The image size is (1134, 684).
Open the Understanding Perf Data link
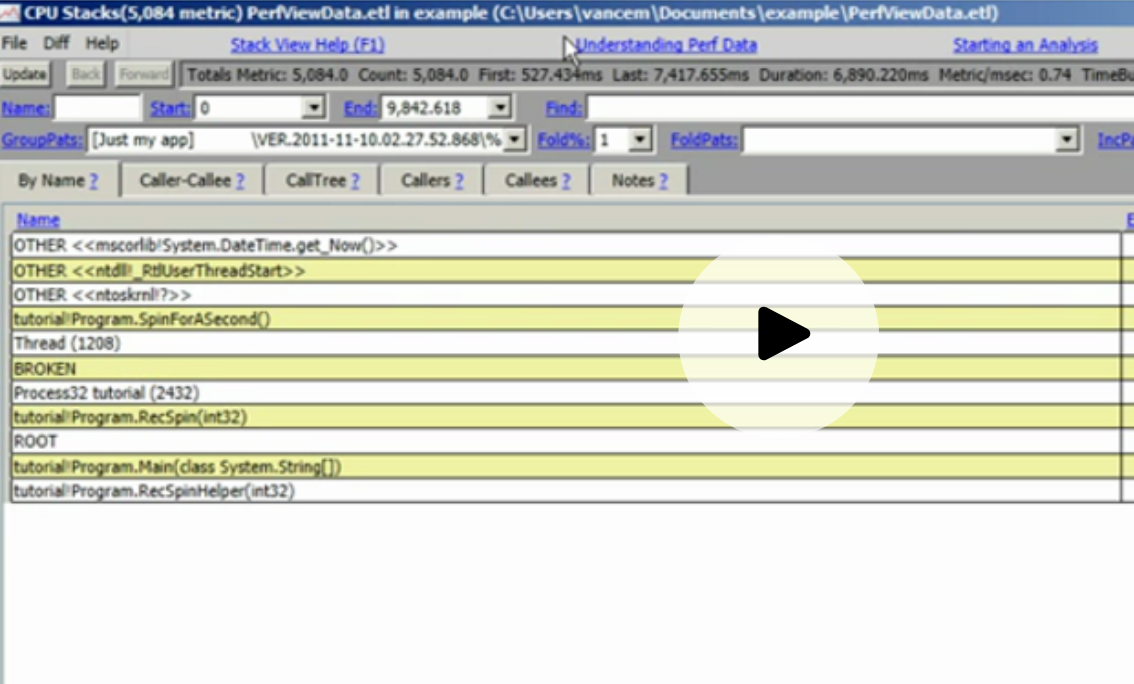[667, 45]
